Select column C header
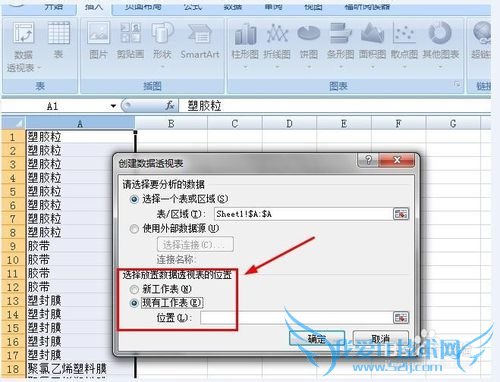Viewport: 500px width, 382px height. pos(235,124)
